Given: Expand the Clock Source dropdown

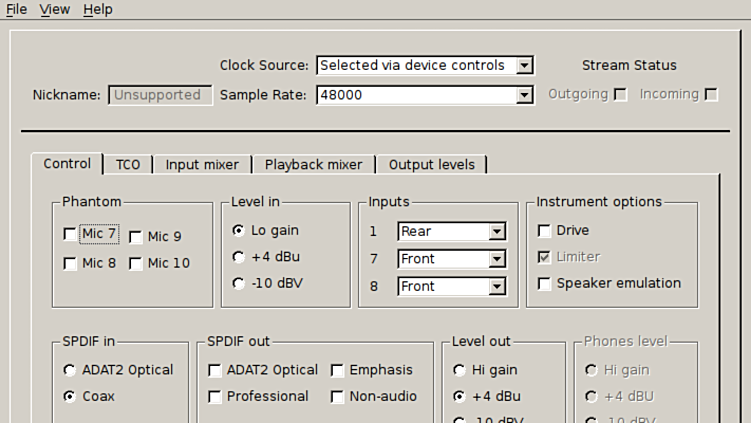Looking at the screenshot, I should pyautogui.click(x=425, y=65).
